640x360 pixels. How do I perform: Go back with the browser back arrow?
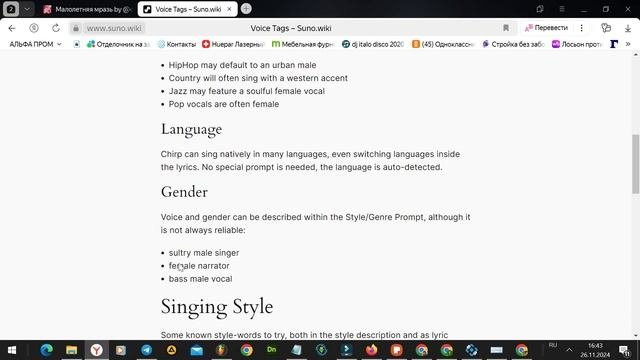coord(12,28)
